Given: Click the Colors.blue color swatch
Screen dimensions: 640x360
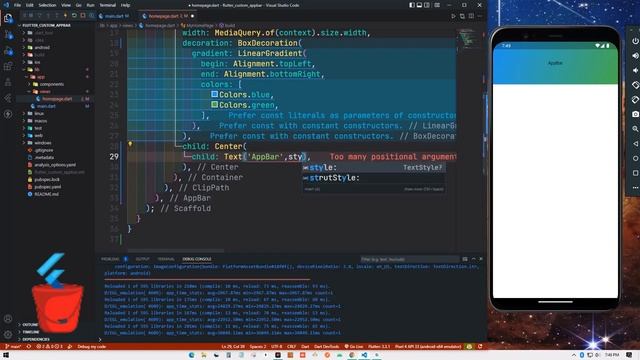Looking at the screenshot, I should coord(214,94).
